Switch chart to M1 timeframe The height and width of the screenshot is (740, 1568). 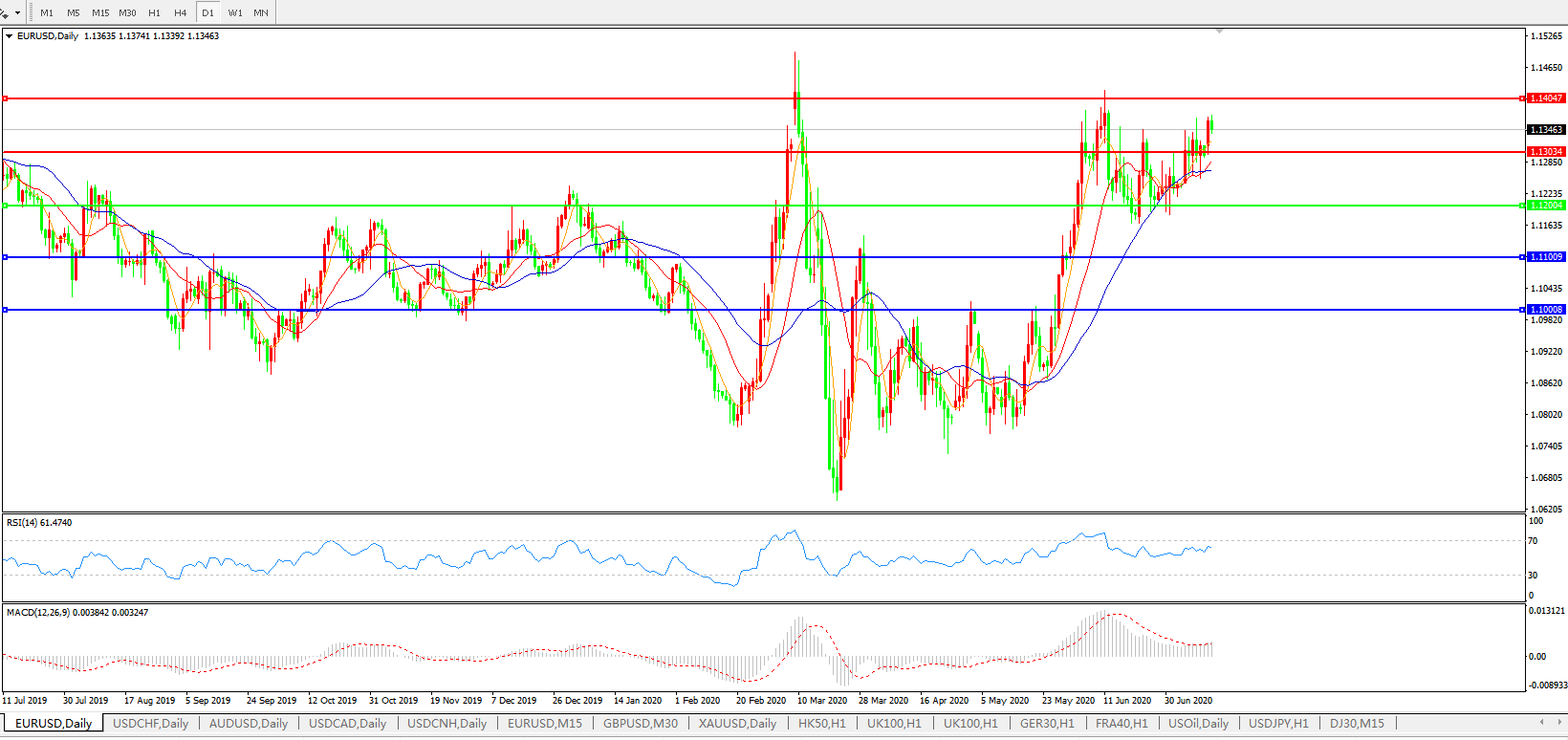point(47,12)
